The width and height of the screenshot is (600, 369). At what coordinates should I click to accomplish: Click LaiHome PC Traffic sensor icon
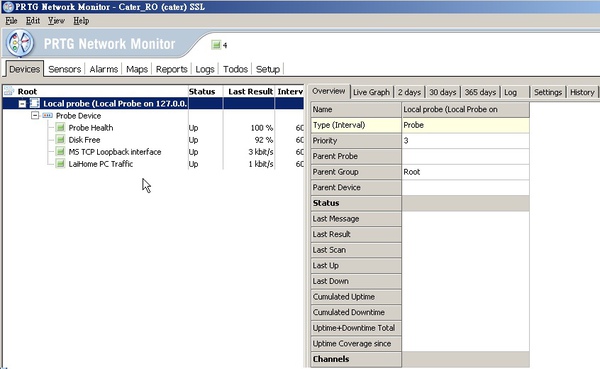60,164
